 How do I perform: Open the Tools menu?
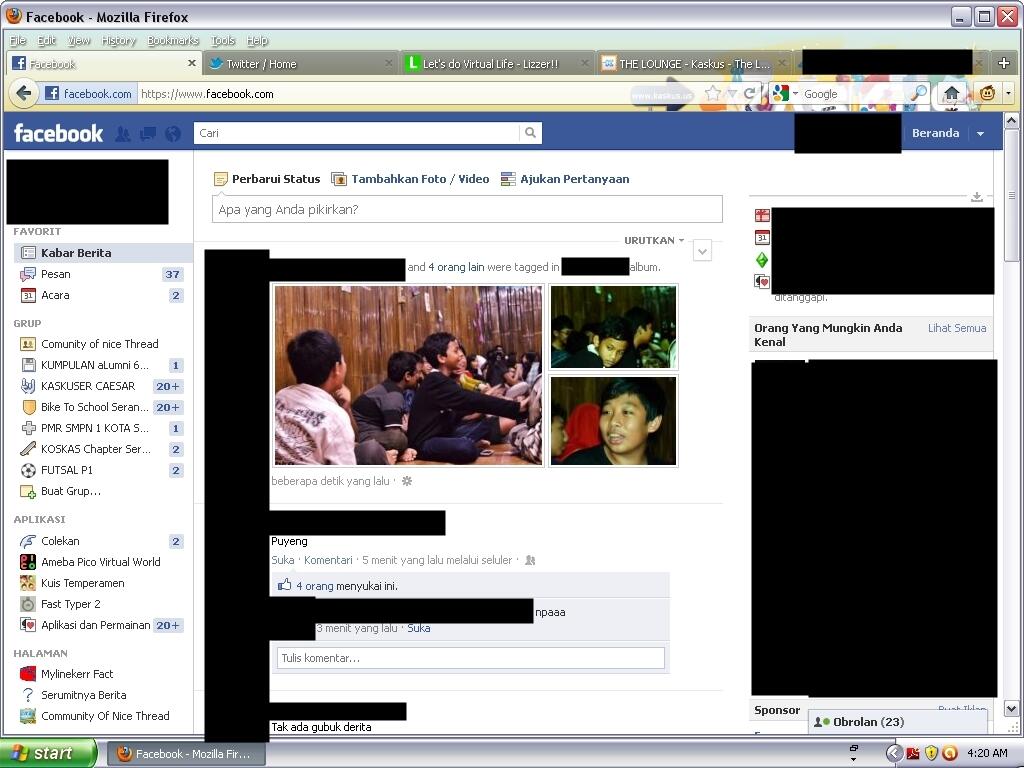[222, 40]
